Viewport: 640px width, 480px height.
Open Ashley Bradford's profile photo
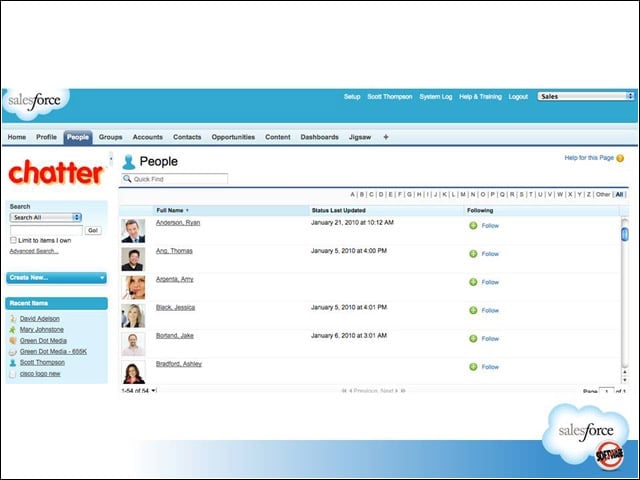133,372
